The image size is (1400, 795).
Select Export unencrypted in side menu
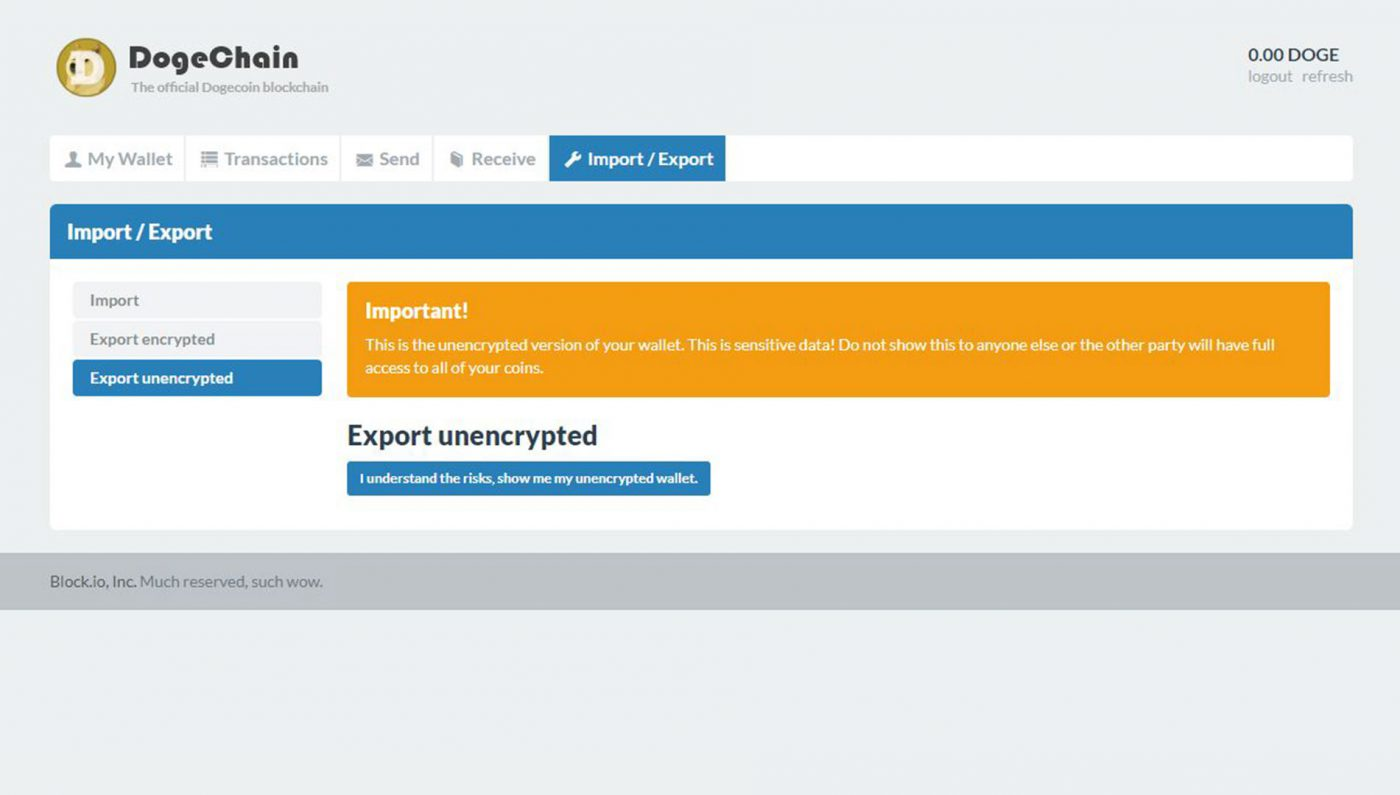[x=197, y=378]
